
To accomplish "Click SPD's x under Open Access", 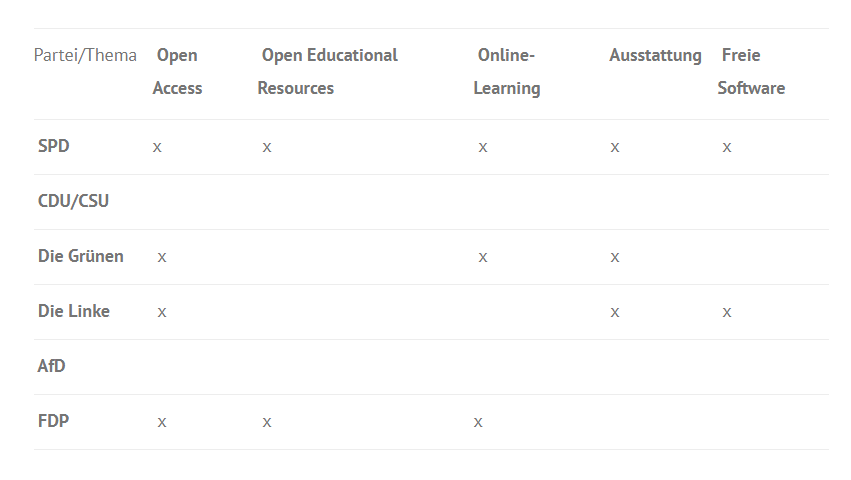I will point(157,147).
